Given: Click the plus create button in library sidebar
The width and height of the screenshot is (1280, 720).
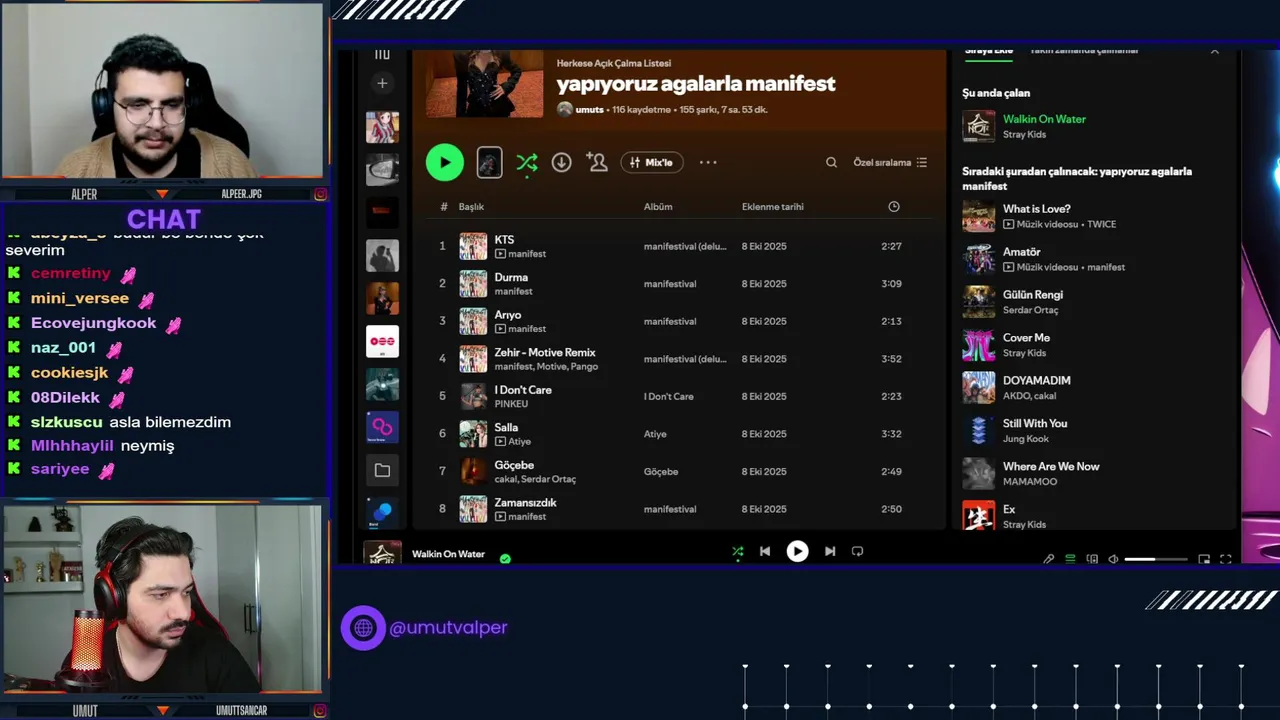Looking at the screenshot, I should click(382, 83).
